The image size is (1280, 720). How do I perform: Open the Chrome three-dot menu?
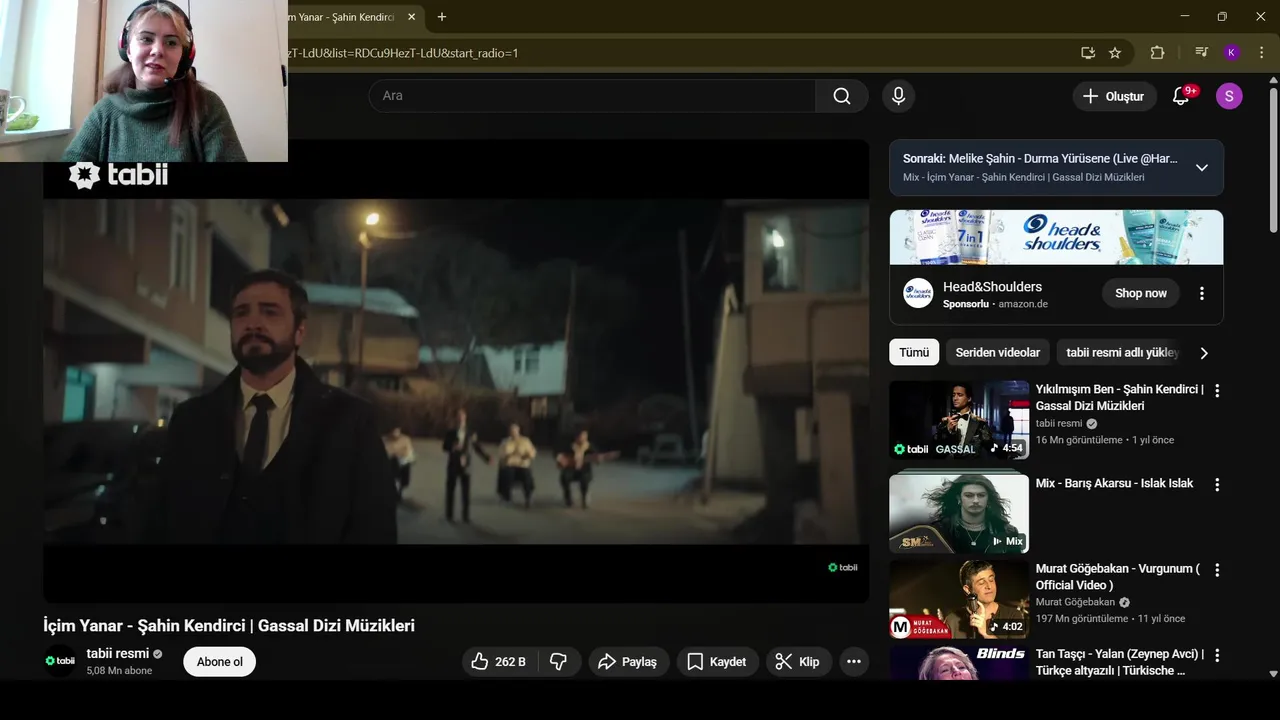(1260, 53)
